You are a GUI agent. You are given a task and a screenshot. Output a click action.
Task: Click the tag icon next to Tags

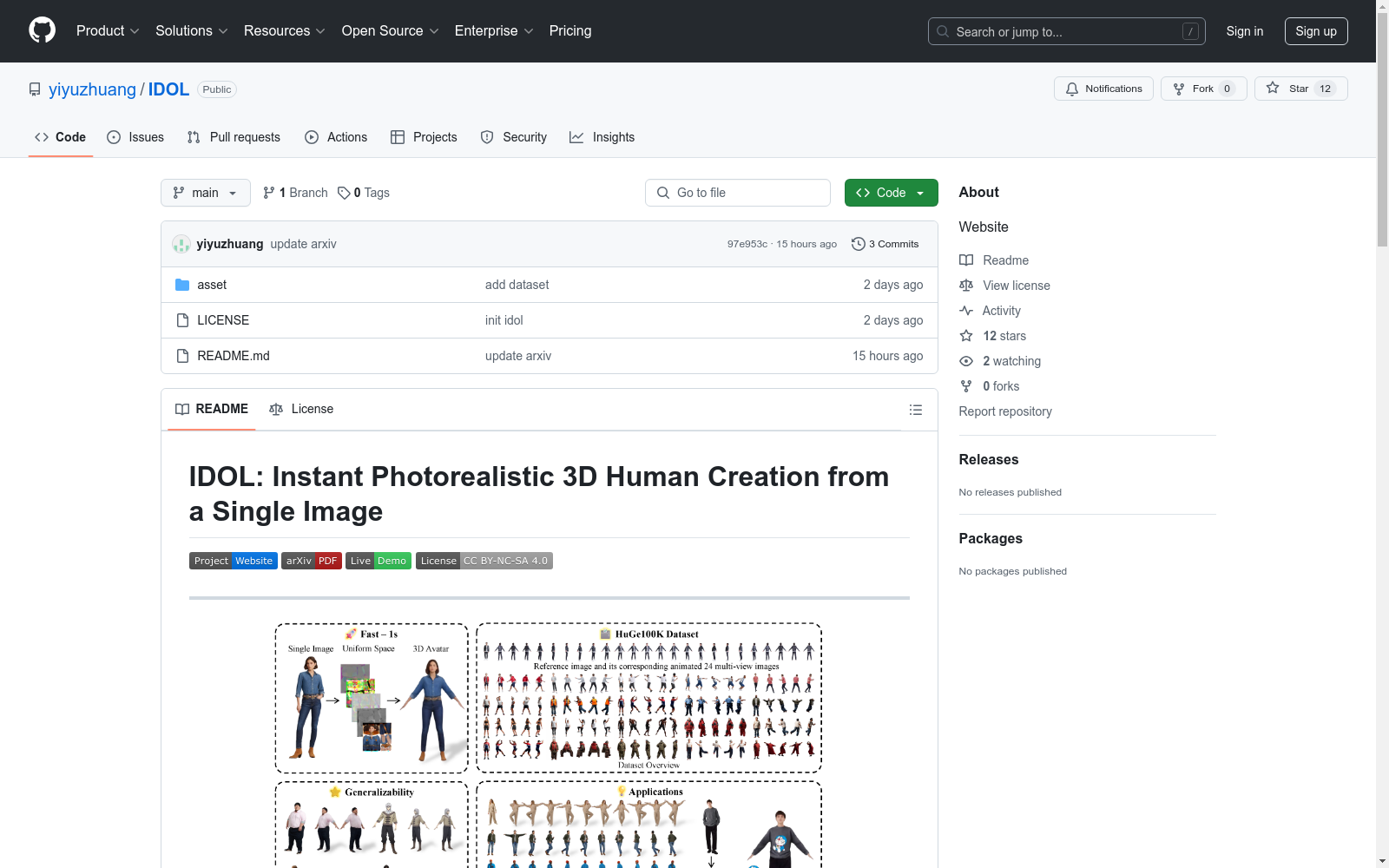click(344, 193)
